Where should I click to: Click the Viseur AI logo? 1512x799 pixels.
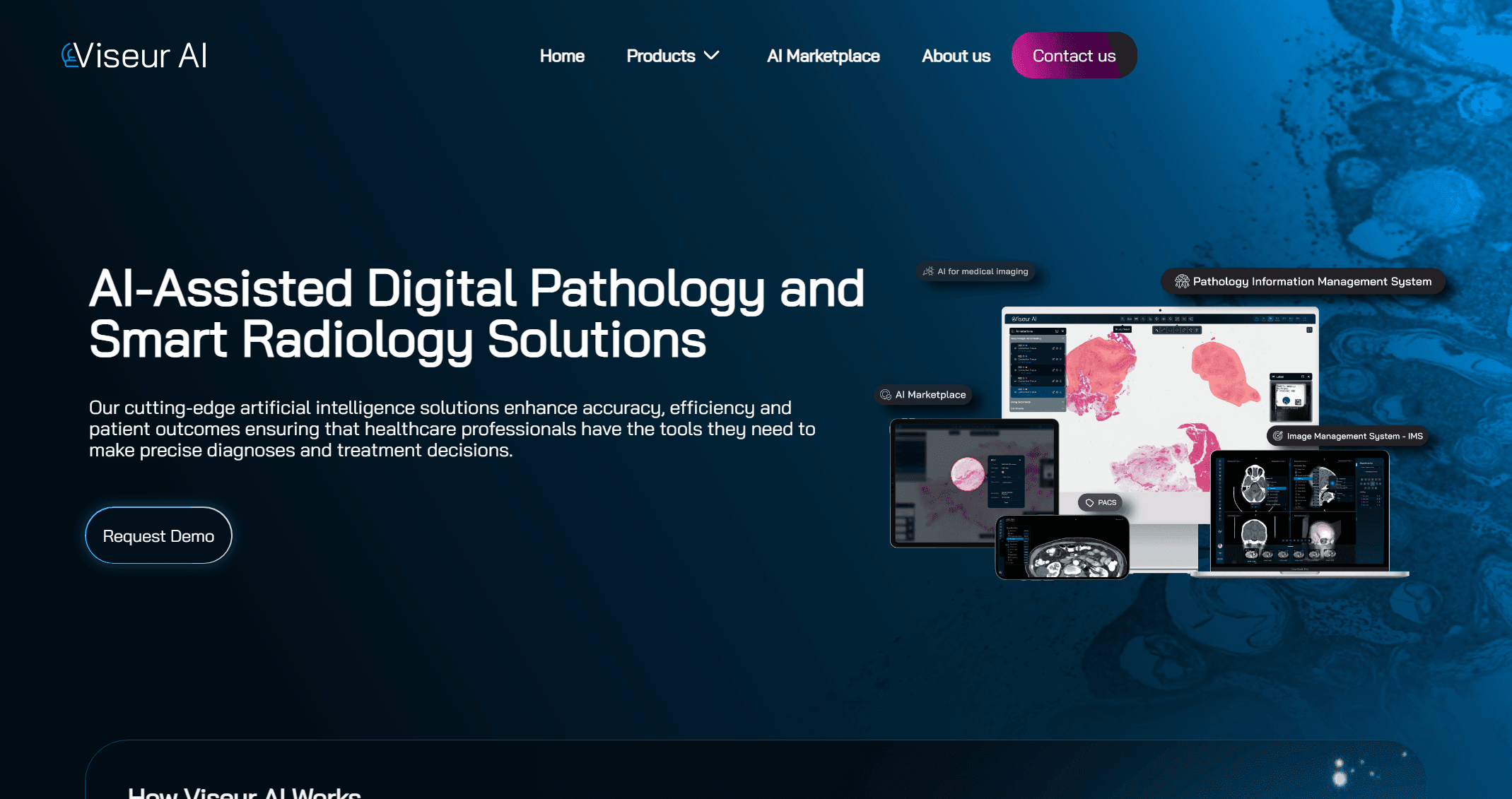[x=134, y=56]
